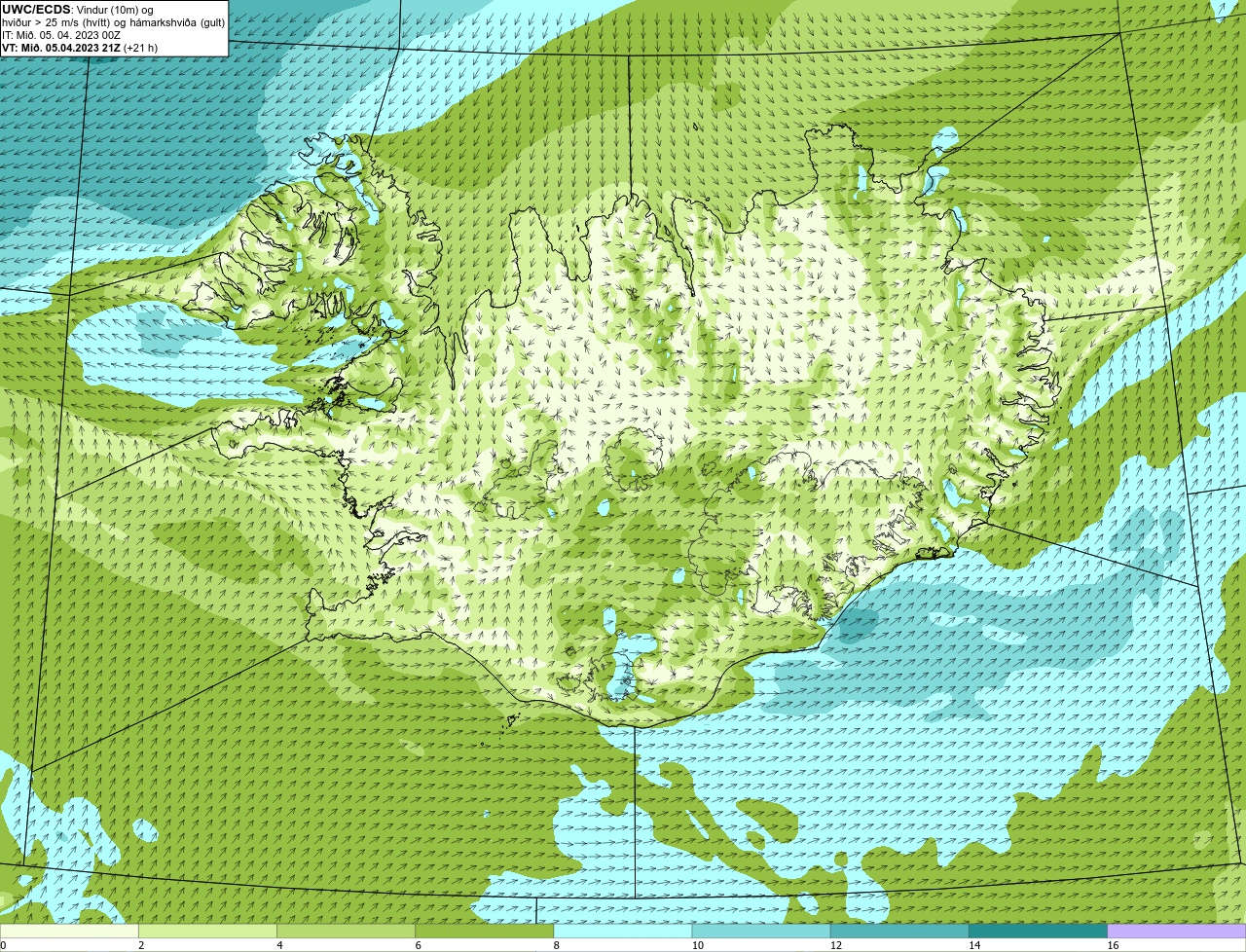Screen dimensions: 1246x952
Task: Click the scale label "14"
Action: click(974, 945)
